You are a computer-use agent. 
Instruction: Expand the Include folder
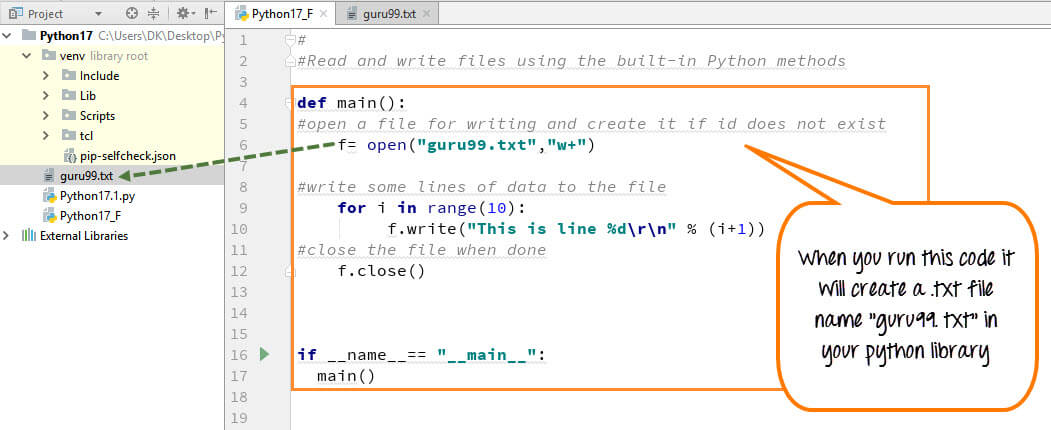point(47,76)
